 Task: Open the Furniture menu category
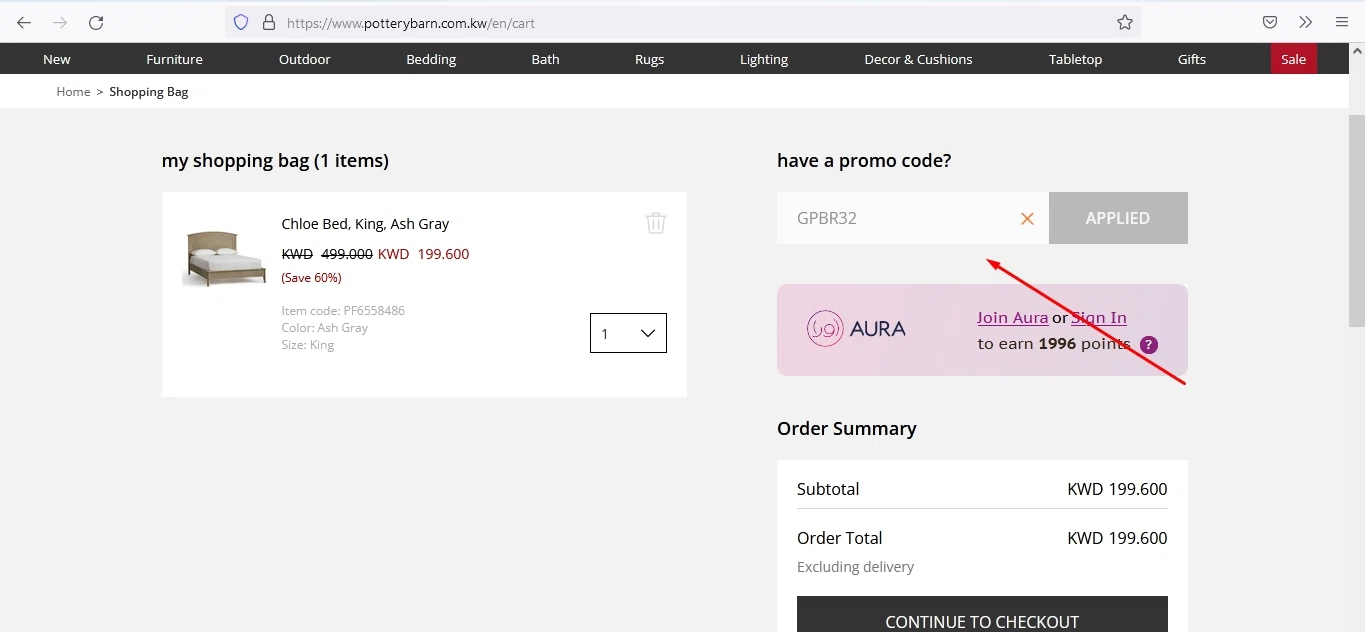point(174,59)
